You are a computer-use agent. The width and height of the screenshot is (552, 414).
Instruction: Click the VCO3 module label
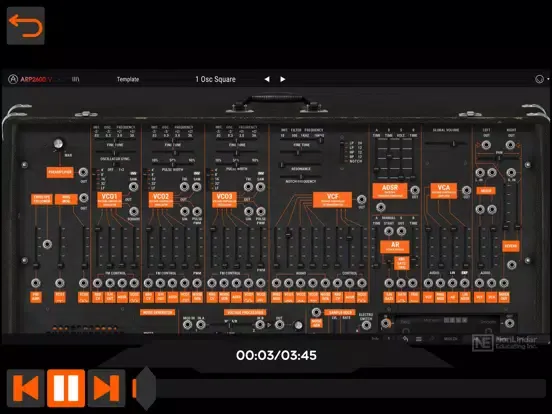[224, 200]
